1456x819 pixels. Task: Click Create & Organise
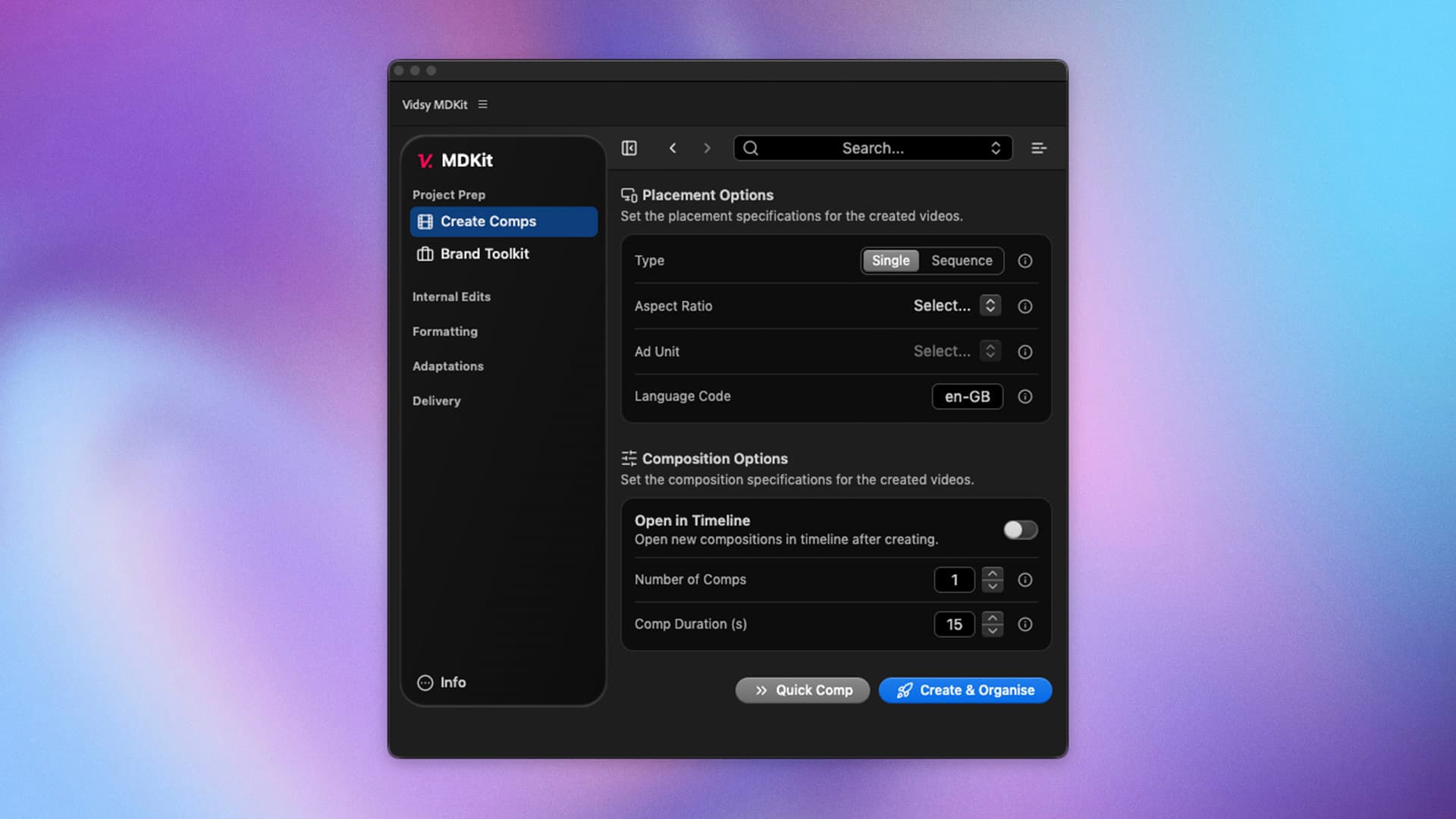click(965, 690)
